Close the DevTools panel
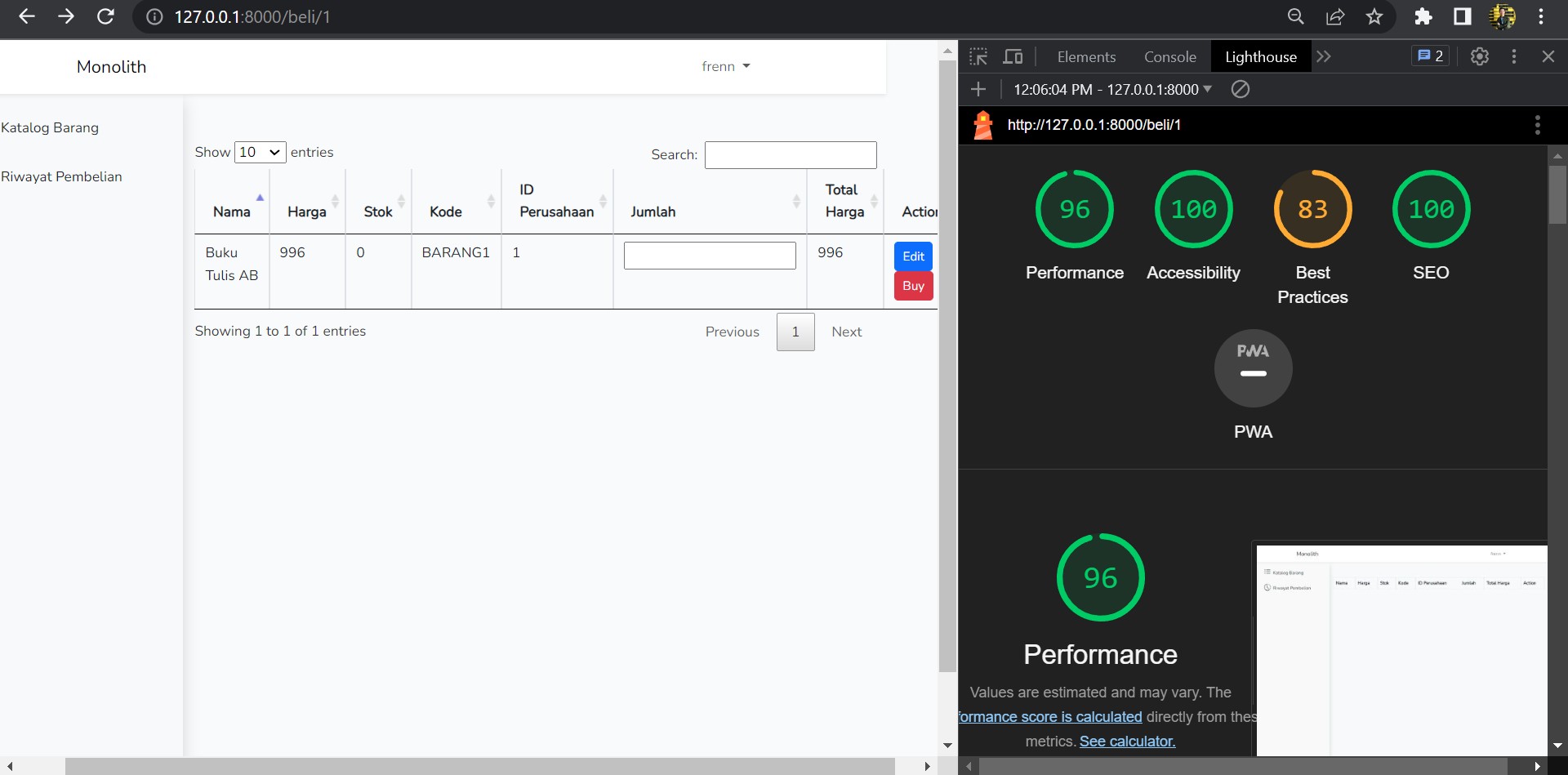 tap(1548, 56)
